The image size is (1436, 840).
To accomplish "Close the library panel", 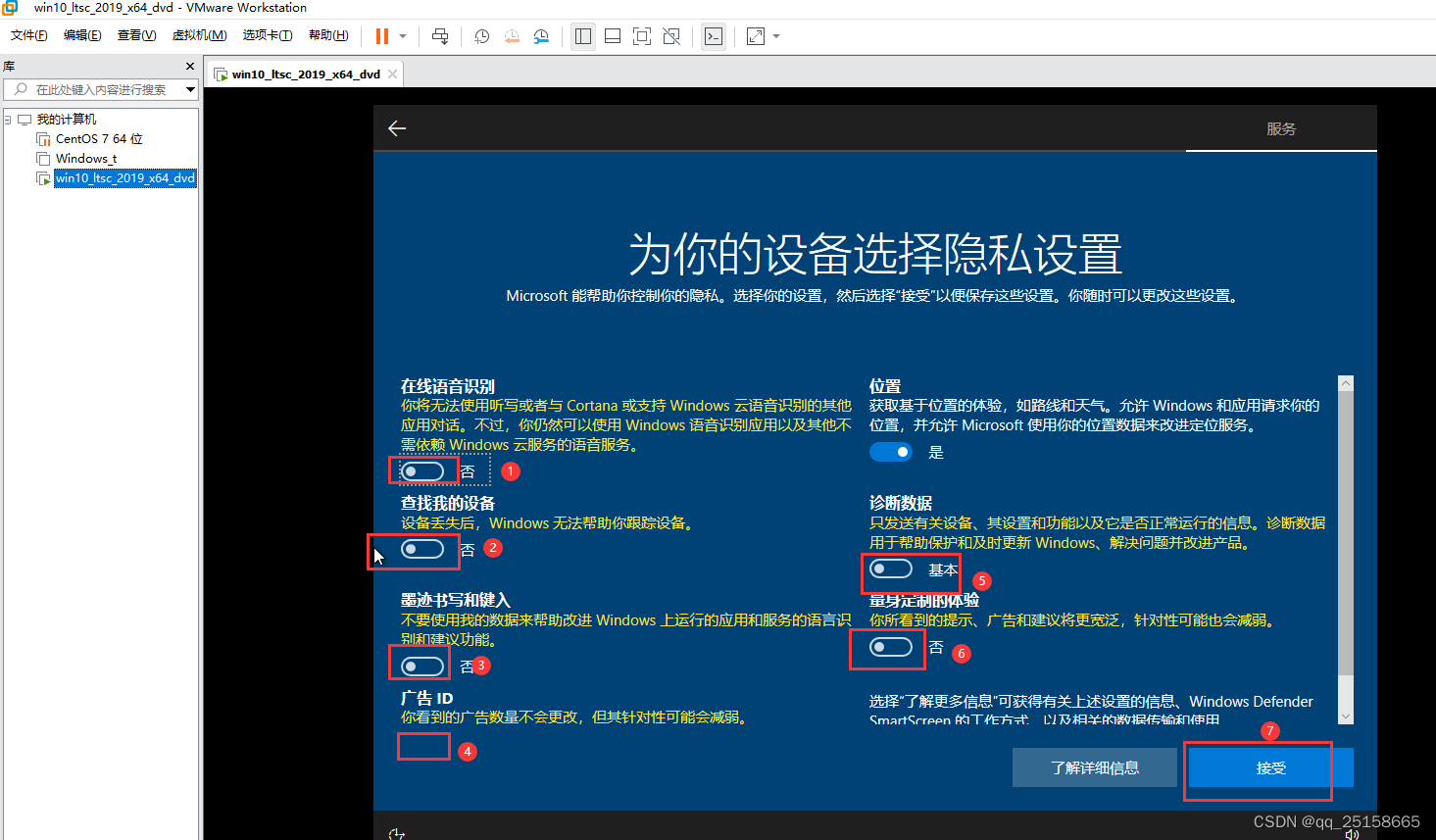I will coord(190,66).
